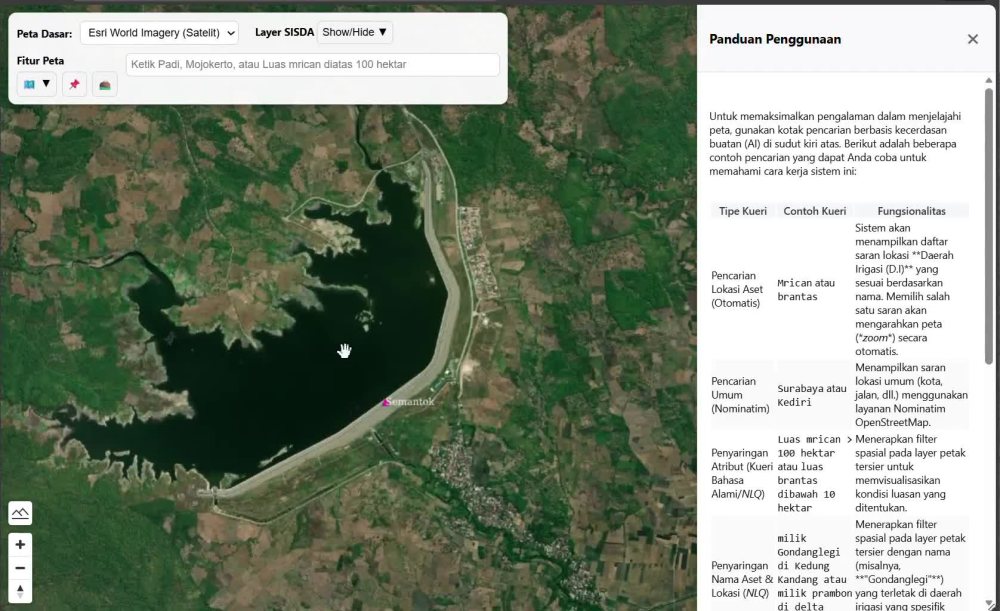Click the Layer SISDA label
This screenshot has width=1000, height=611.
284,32
